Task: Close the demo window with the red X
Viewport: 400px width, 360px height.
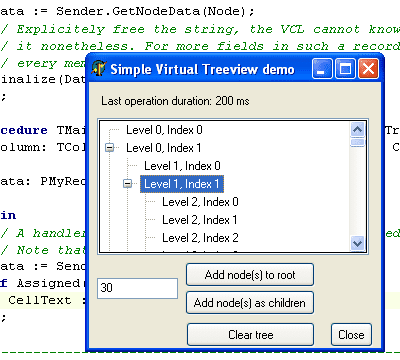Action: [x=368, y=69]
